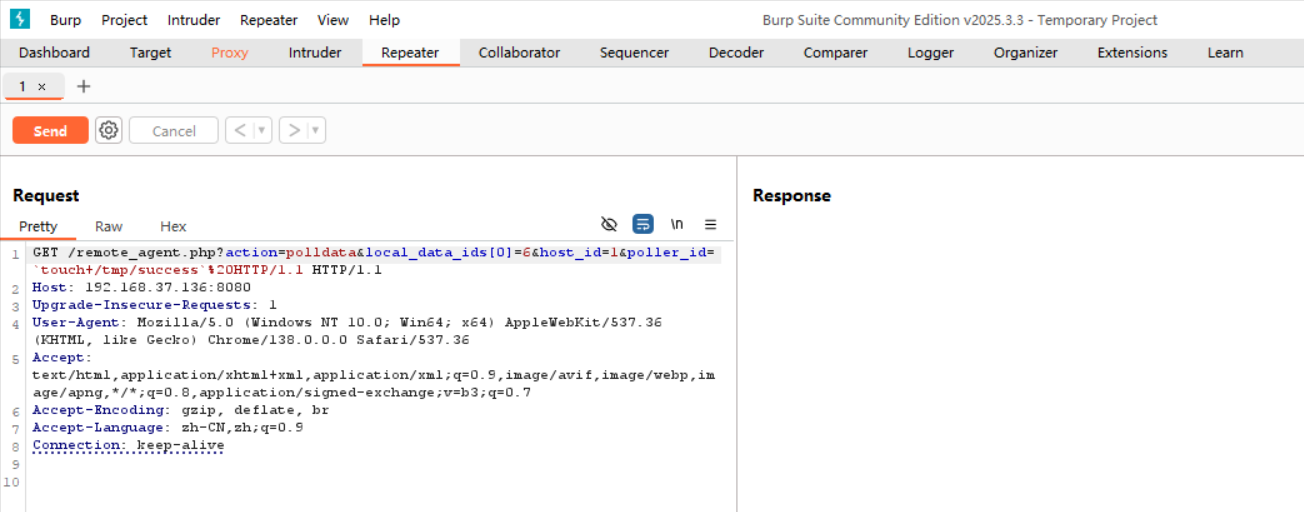
Task: Click the Accept-Language header line
Action: [x=167, y=427]
